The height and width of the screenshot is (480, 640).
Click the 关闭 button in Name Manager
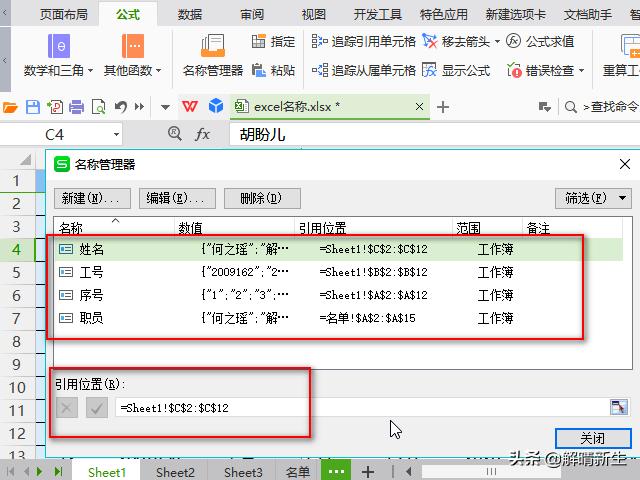coord(593,439)
